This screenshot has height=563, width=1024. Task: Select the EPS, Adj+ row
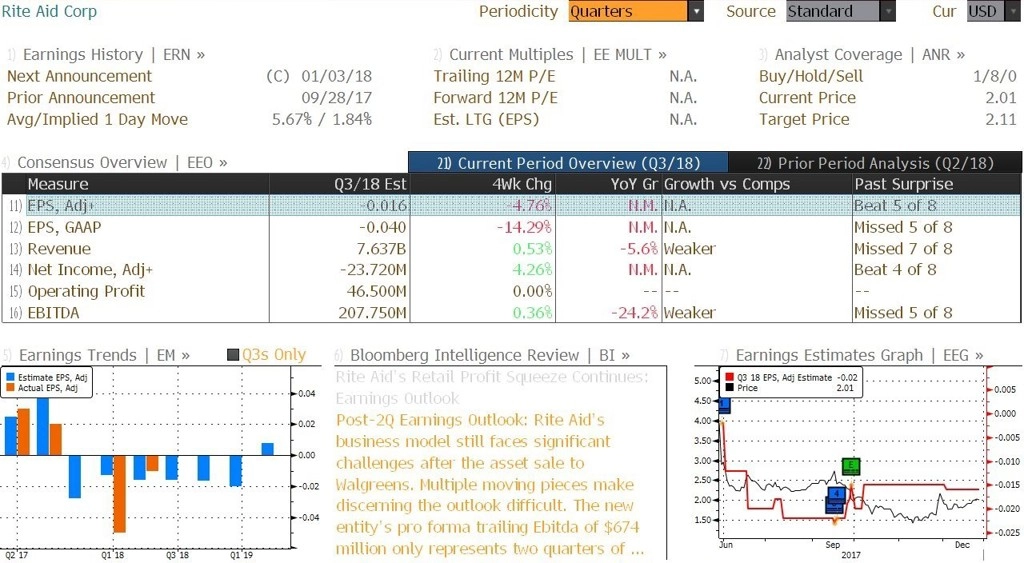pyautogui.click(x=511, y=205)
